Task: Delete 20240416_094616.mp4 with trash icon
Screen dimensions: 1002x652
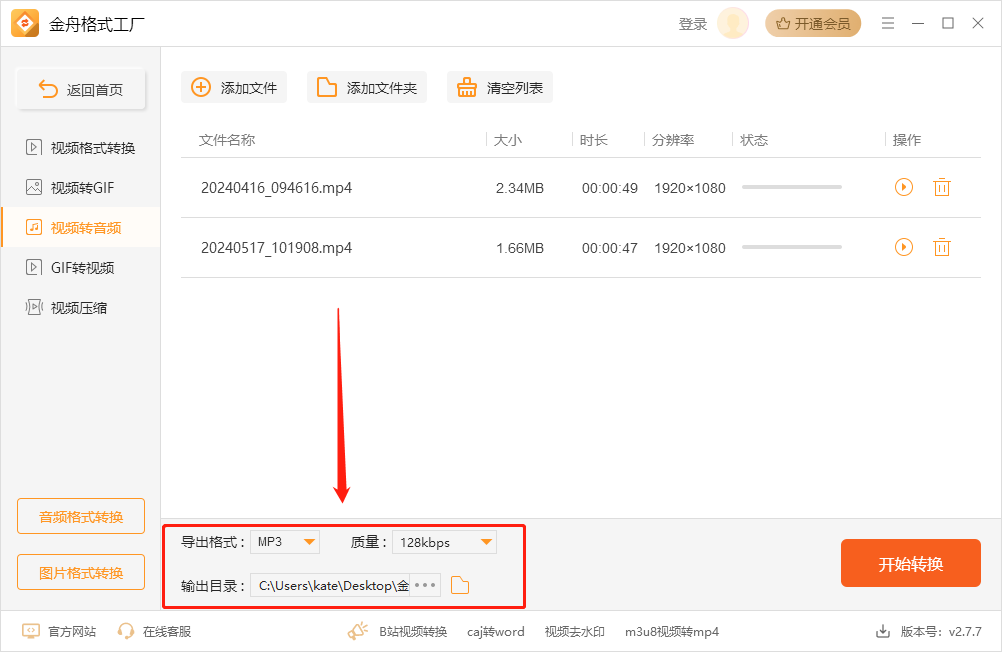Action: [x=942, y=187]
